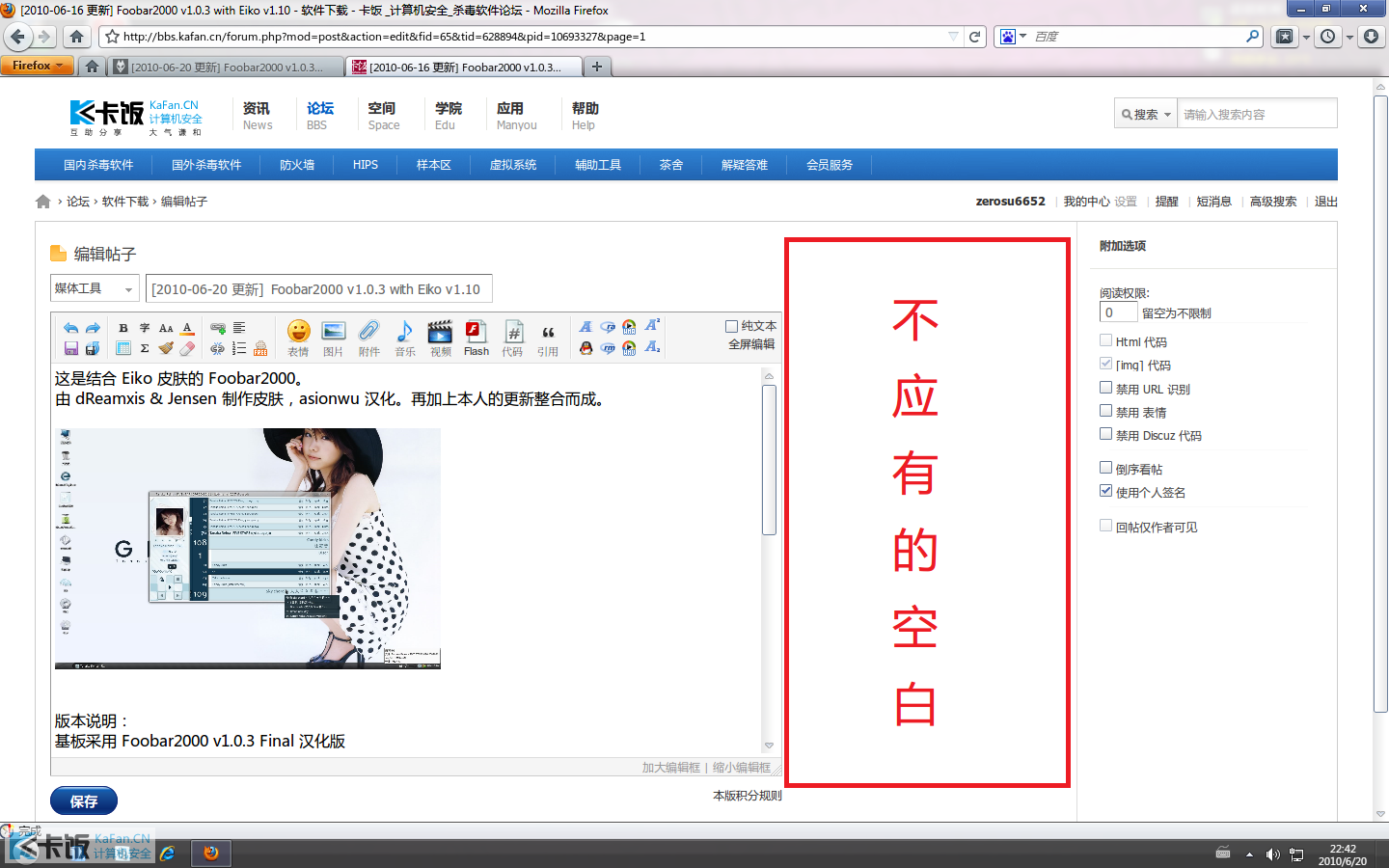Uncheck 使用个人签名 checkbox
The width and height of the screenshot is (1389, 868).
tap(1105, 491)
